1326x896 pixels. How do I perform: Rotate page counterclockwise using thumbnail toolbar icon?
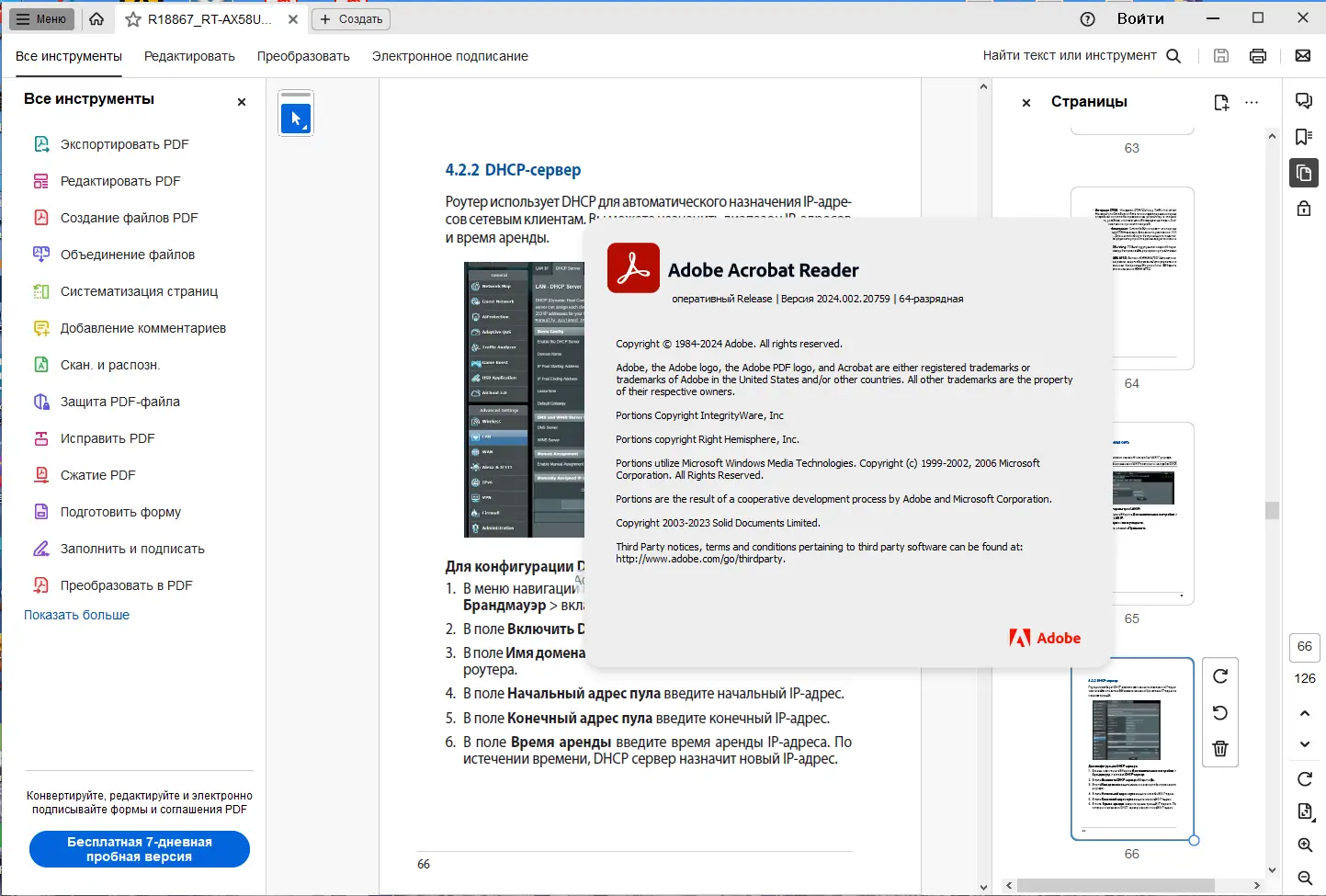click(x=1220, y=712)
